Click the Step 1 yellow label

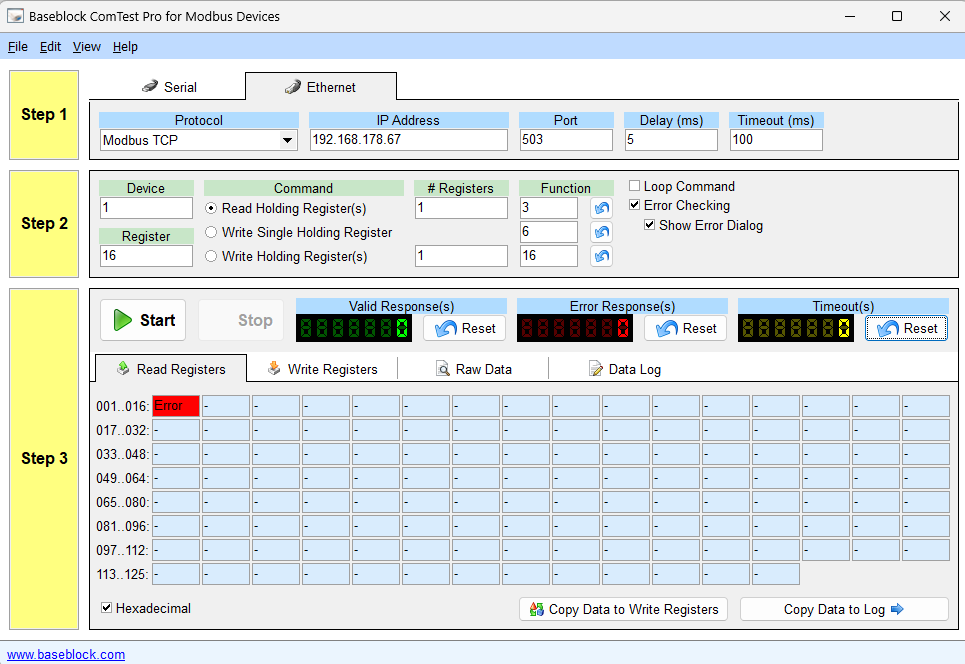click(x=44, y=115)
